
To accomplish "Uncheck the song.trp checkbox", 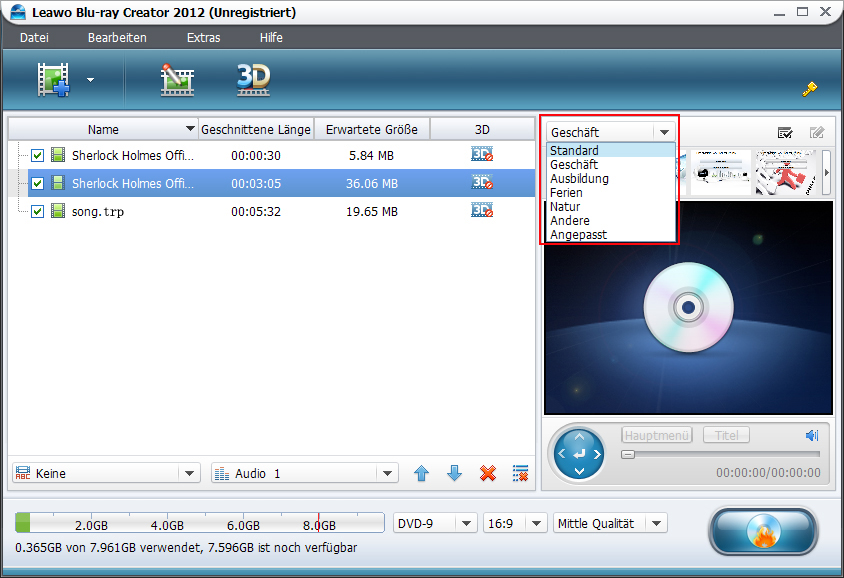I will pyautogui.click(x=37, y=212).
